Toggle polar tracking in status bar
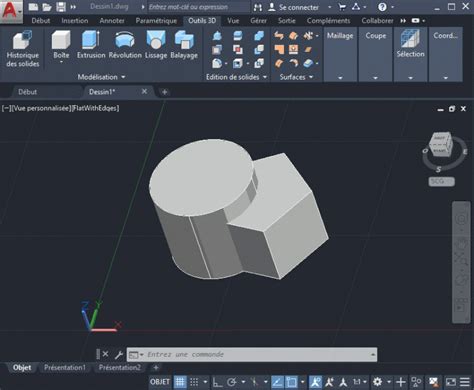The width and height of the screenshot is (474, 390). tap(232, 382)
